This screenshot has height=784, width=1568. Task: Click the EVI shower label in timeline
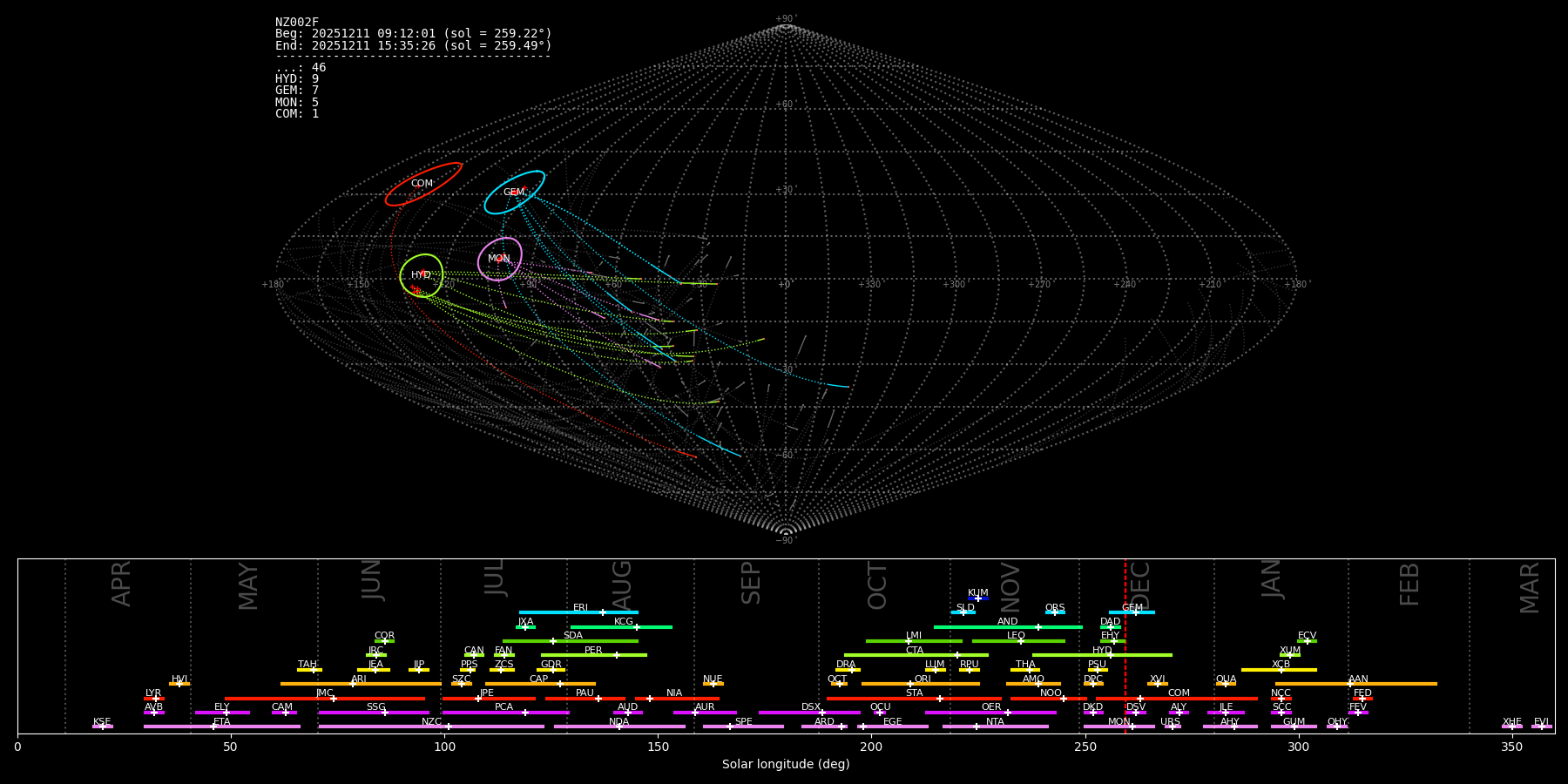(1541, 722)
